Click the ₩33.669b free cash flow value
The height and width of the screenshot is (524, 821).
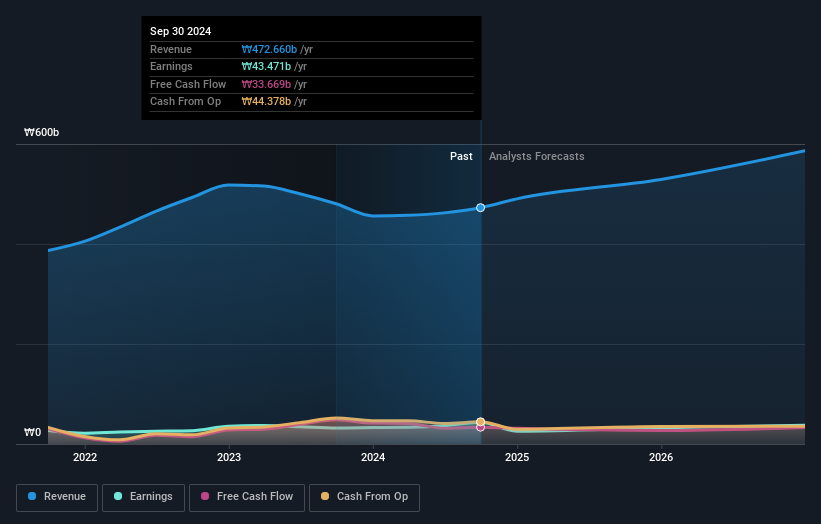pos(266,84)
